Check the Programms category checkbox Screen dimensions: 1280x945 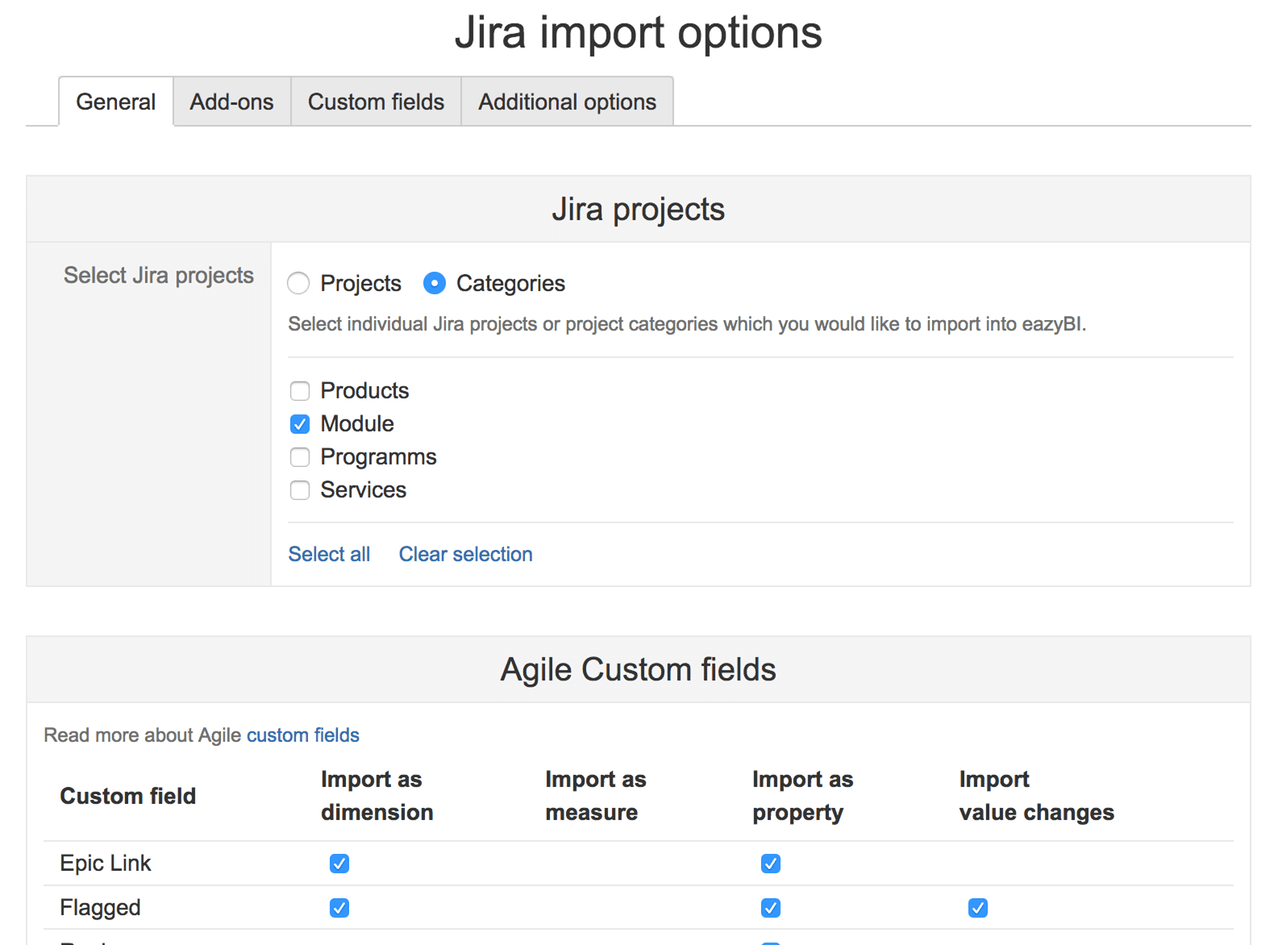(300, 457)
